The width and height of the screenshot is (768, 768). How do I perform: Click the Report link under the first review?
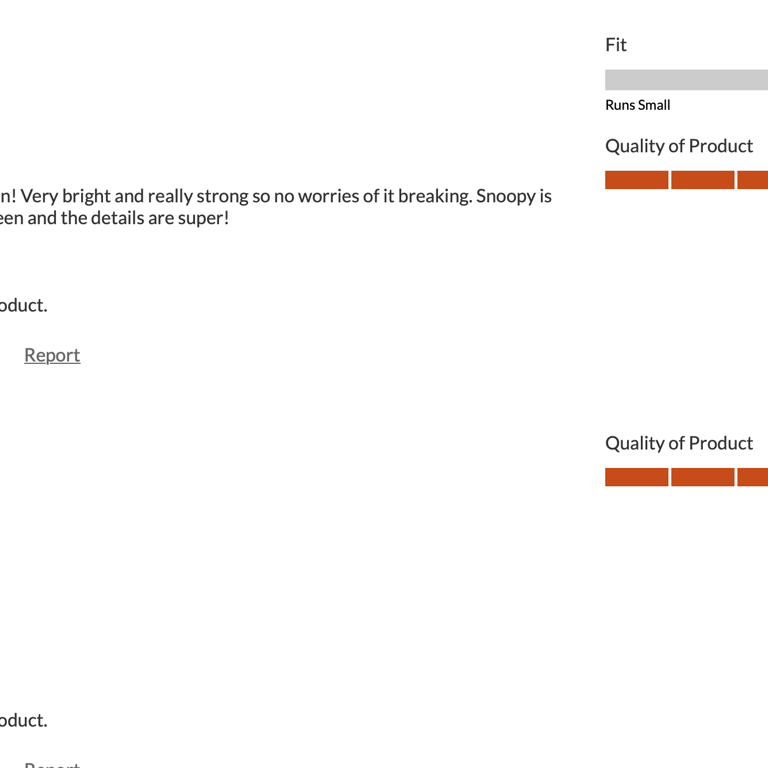[52, 355]
